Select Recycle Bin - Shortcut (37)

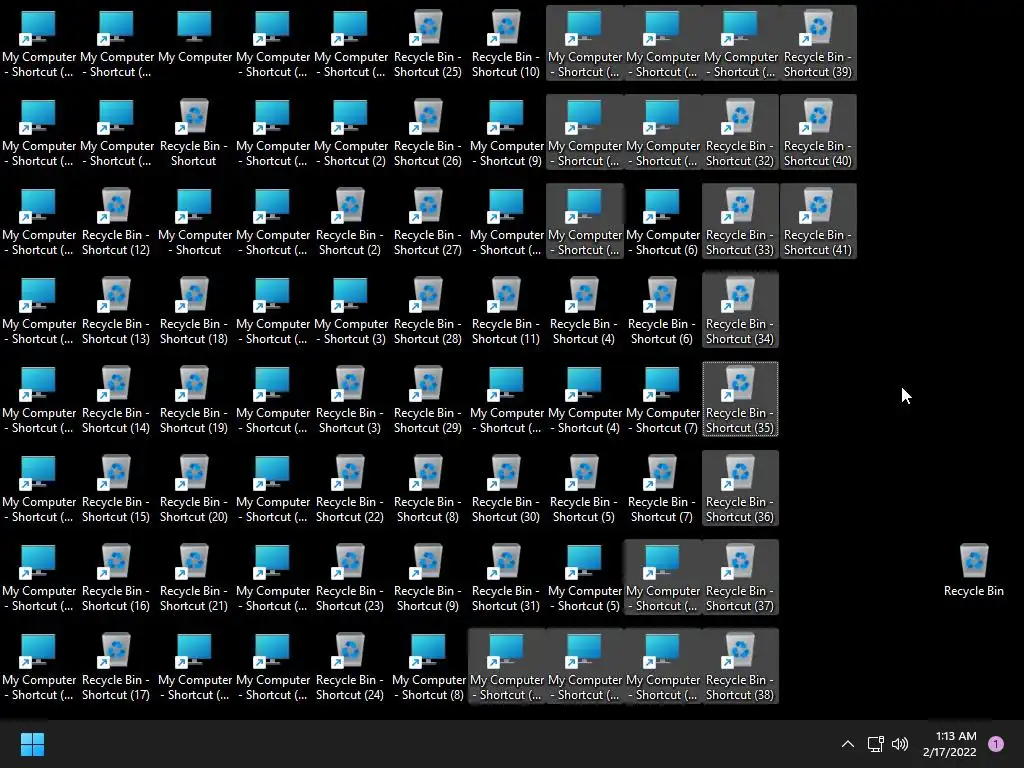(740, 578)
